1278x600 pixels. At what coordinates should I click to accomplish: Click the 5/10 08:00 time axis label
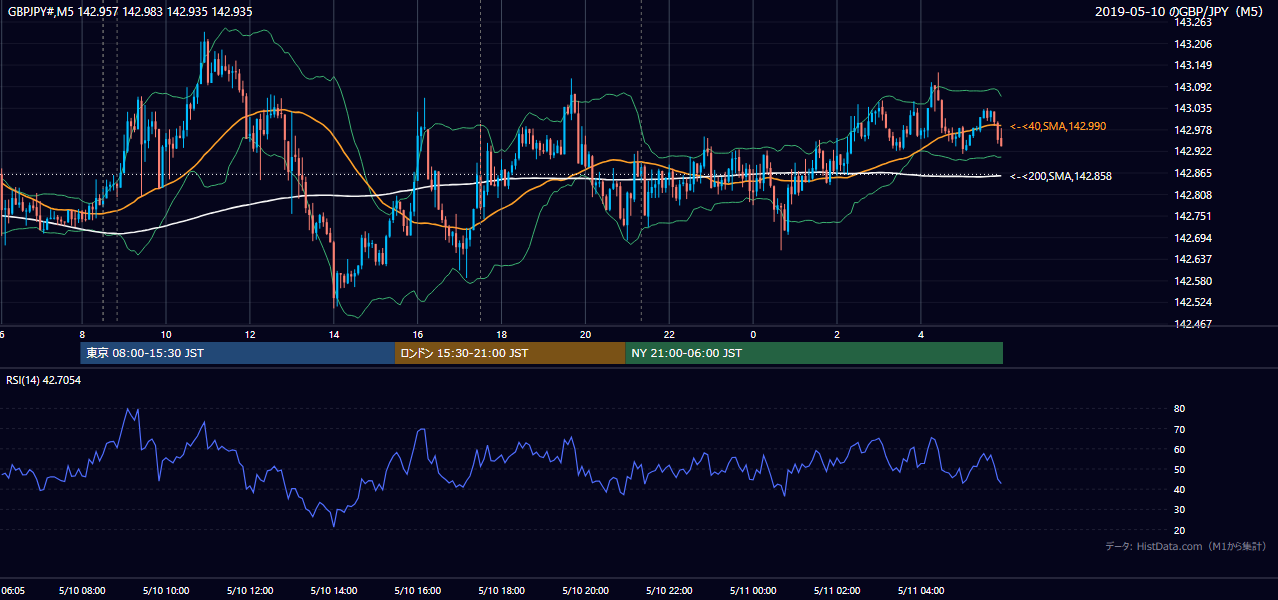82,591
